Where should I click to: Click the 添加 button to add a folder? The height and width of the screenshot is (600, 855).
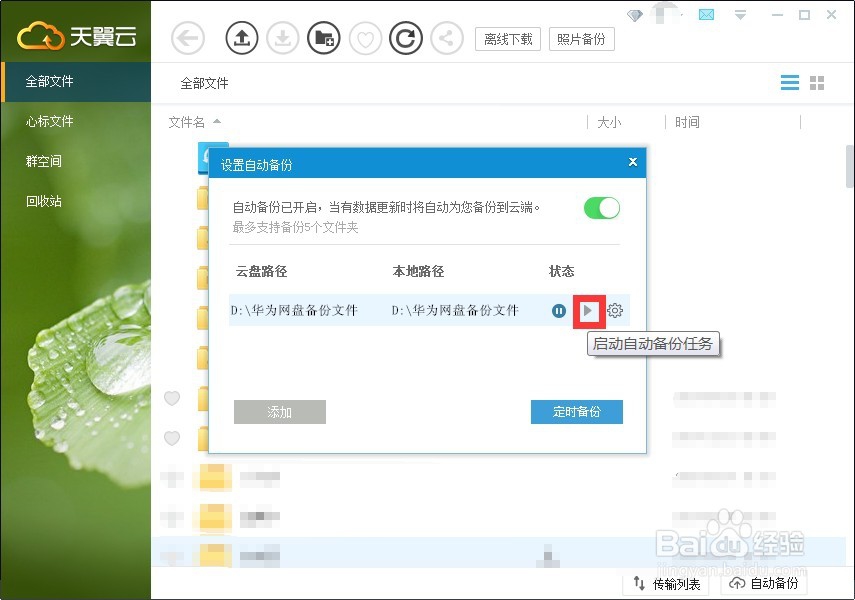[280, 412]
